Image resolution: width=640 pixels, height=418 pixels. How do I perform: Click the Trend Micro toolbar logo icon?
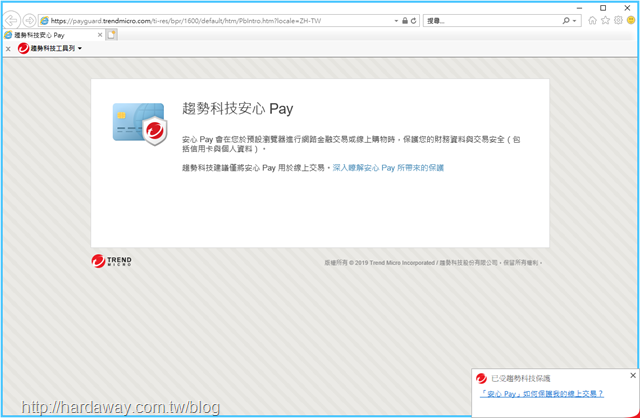[23, 49]
